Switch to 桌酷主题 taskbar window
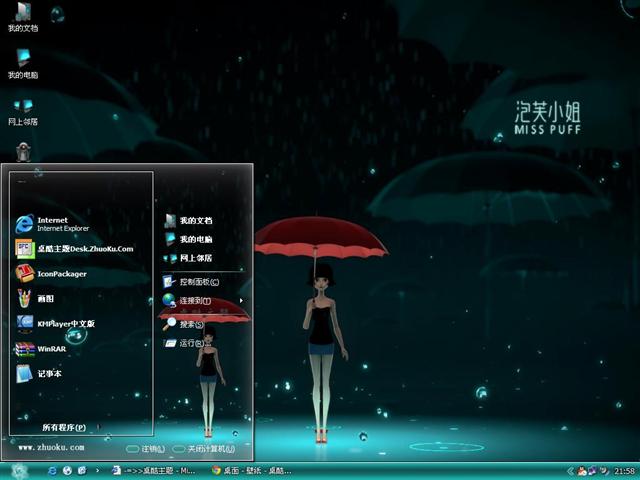 click(x=153, y=471)
